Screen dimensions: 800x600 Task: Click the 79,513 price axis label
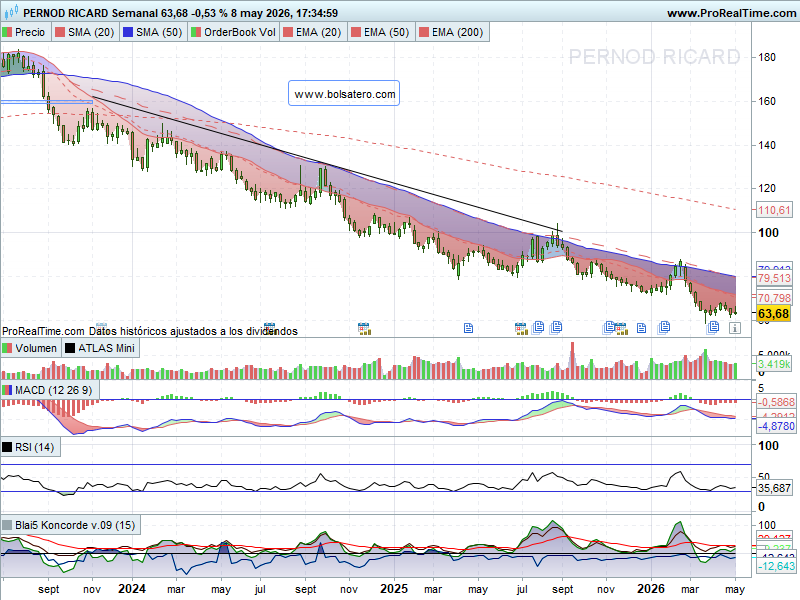point(773,278)
